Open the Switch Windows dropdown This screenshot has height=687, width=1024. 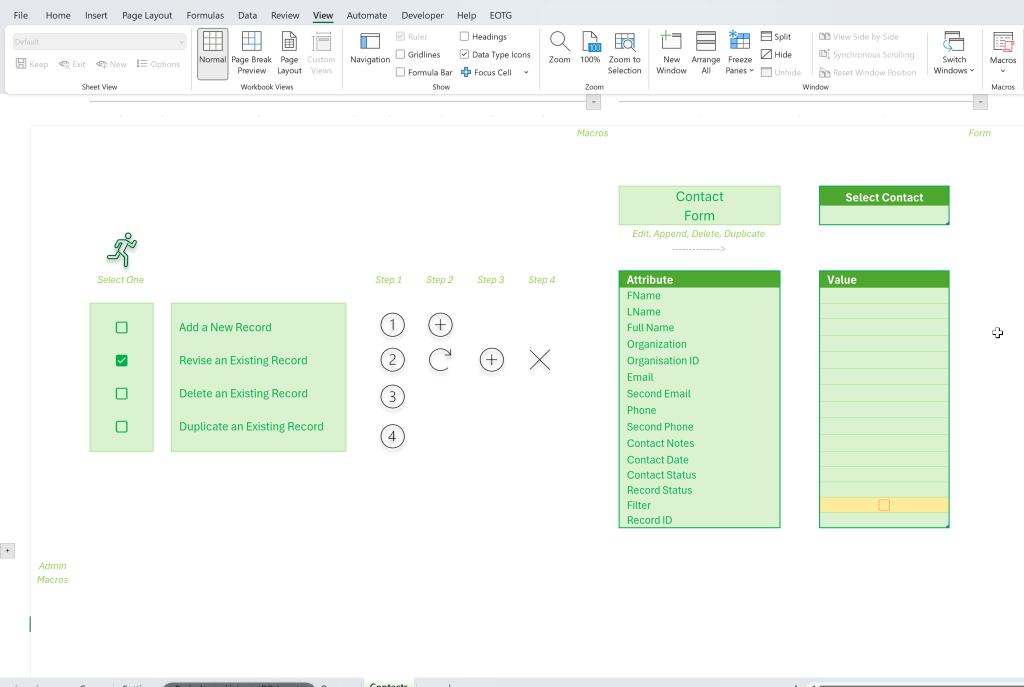[953, 53]
